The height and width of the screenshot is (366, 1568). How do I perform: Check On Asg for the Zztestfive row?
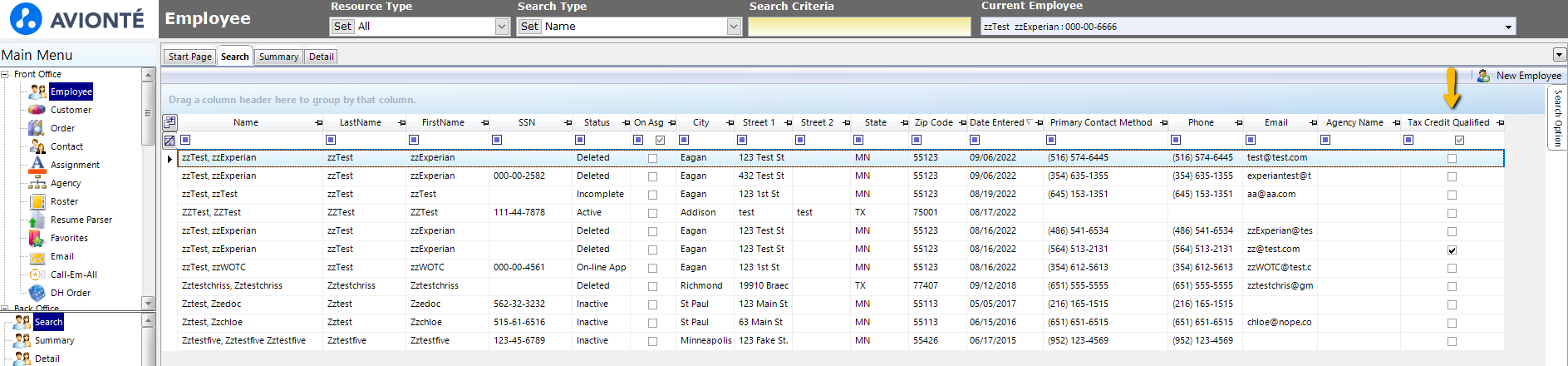(x=652, y=341)
